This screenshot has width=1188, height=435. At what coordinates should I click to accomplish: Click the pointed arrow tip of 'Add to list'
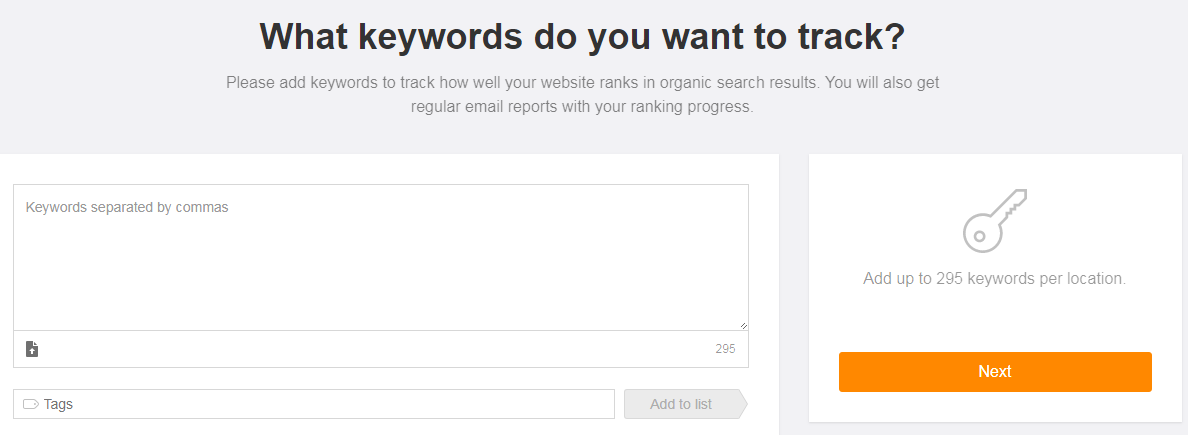(741, 404)
